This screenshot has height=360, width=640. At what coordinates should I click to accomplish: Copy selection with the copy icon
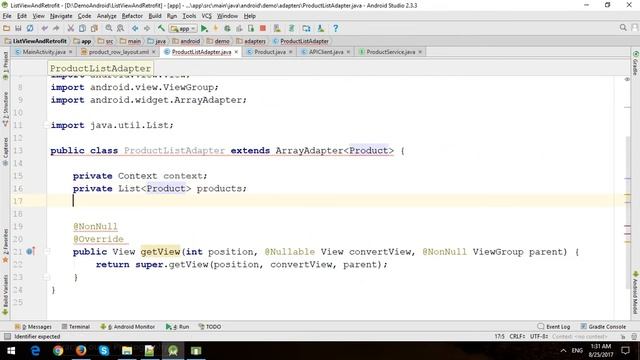82,28
